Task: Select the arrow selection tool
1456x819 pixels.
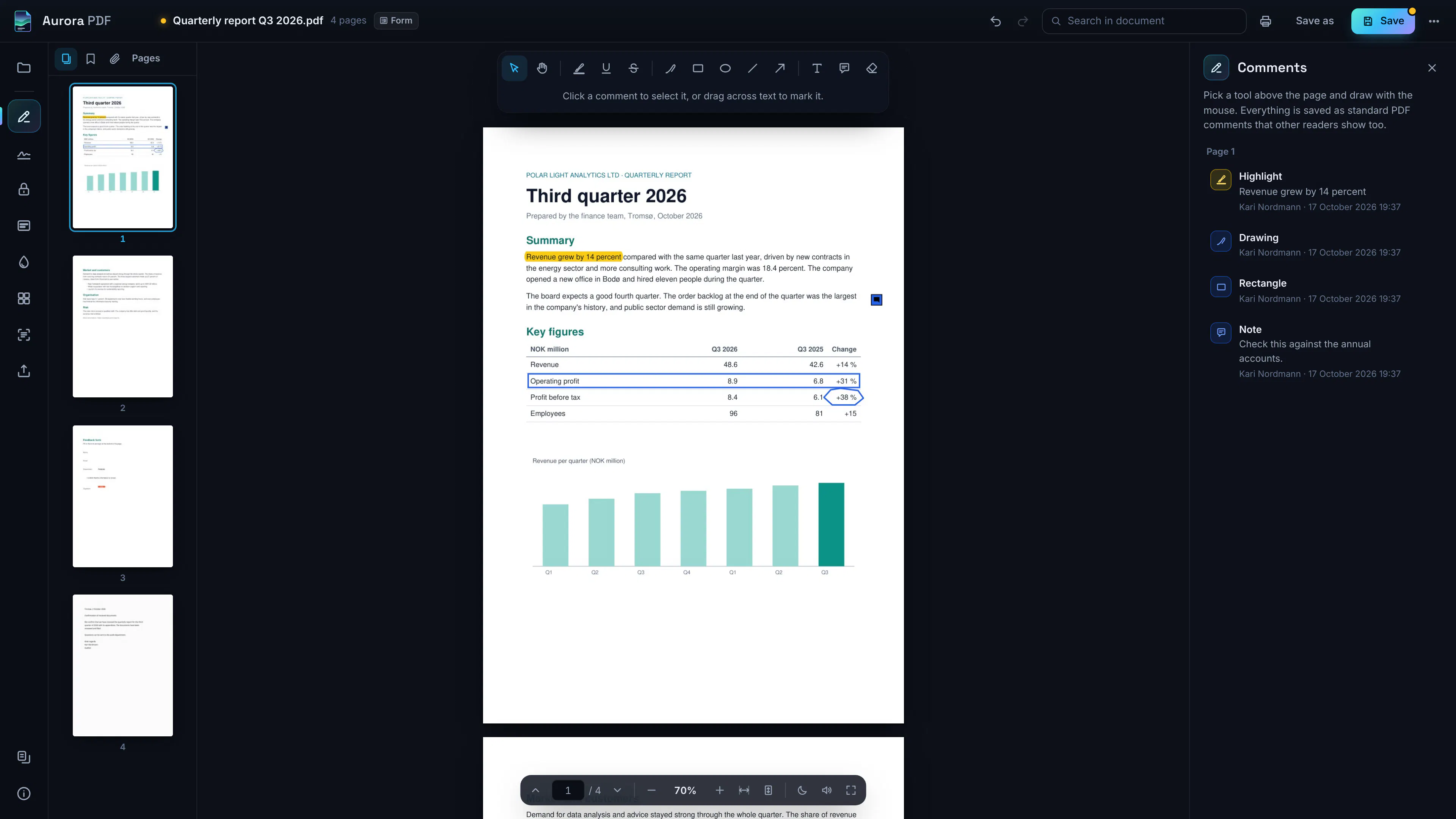Action: pos(514,68)
